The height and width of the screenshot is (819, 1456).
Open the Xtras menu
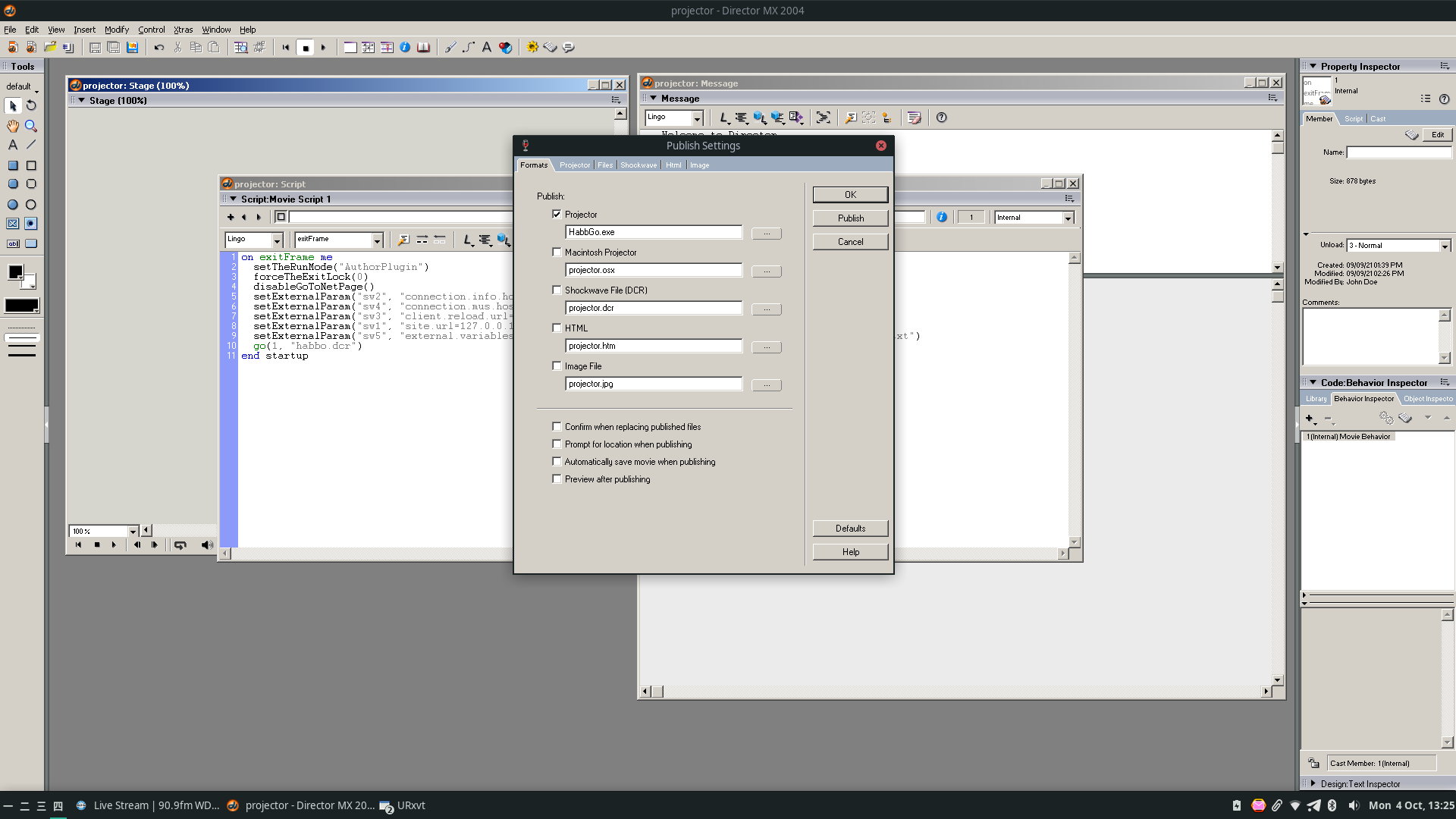point(183,30)
